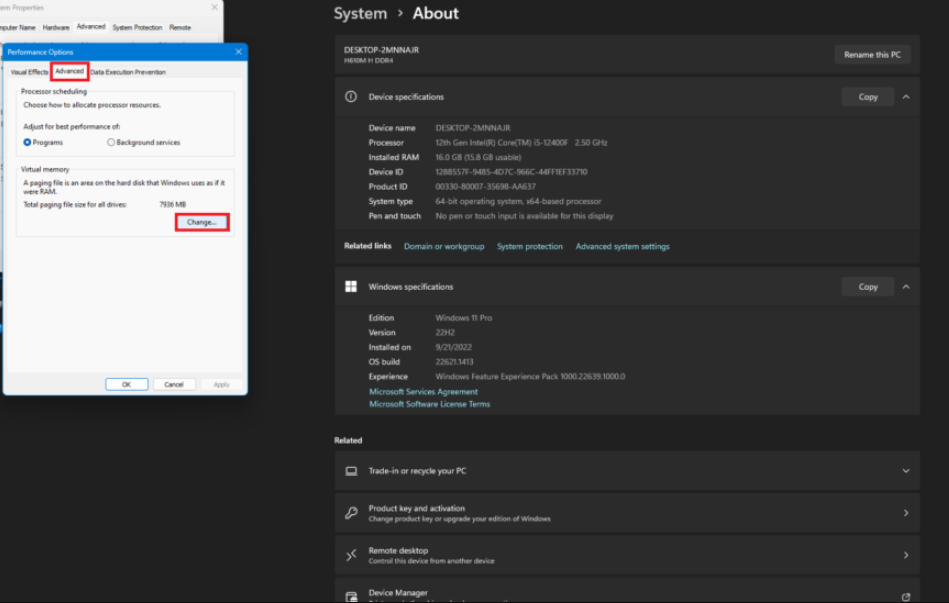Select the Programs radio button
Viewport: 949px width, 603px height.
tap(28, 143)
